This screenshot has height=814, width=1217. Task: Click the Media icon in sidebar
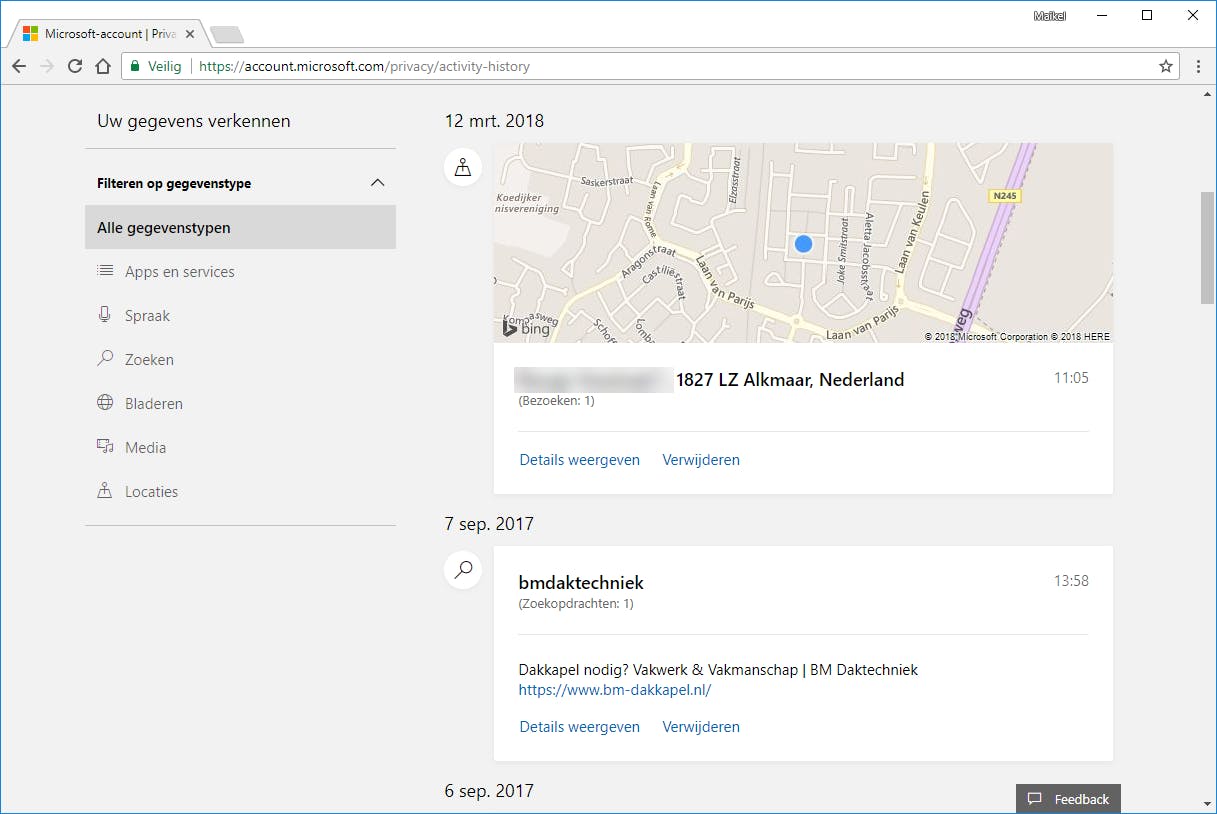104,447
